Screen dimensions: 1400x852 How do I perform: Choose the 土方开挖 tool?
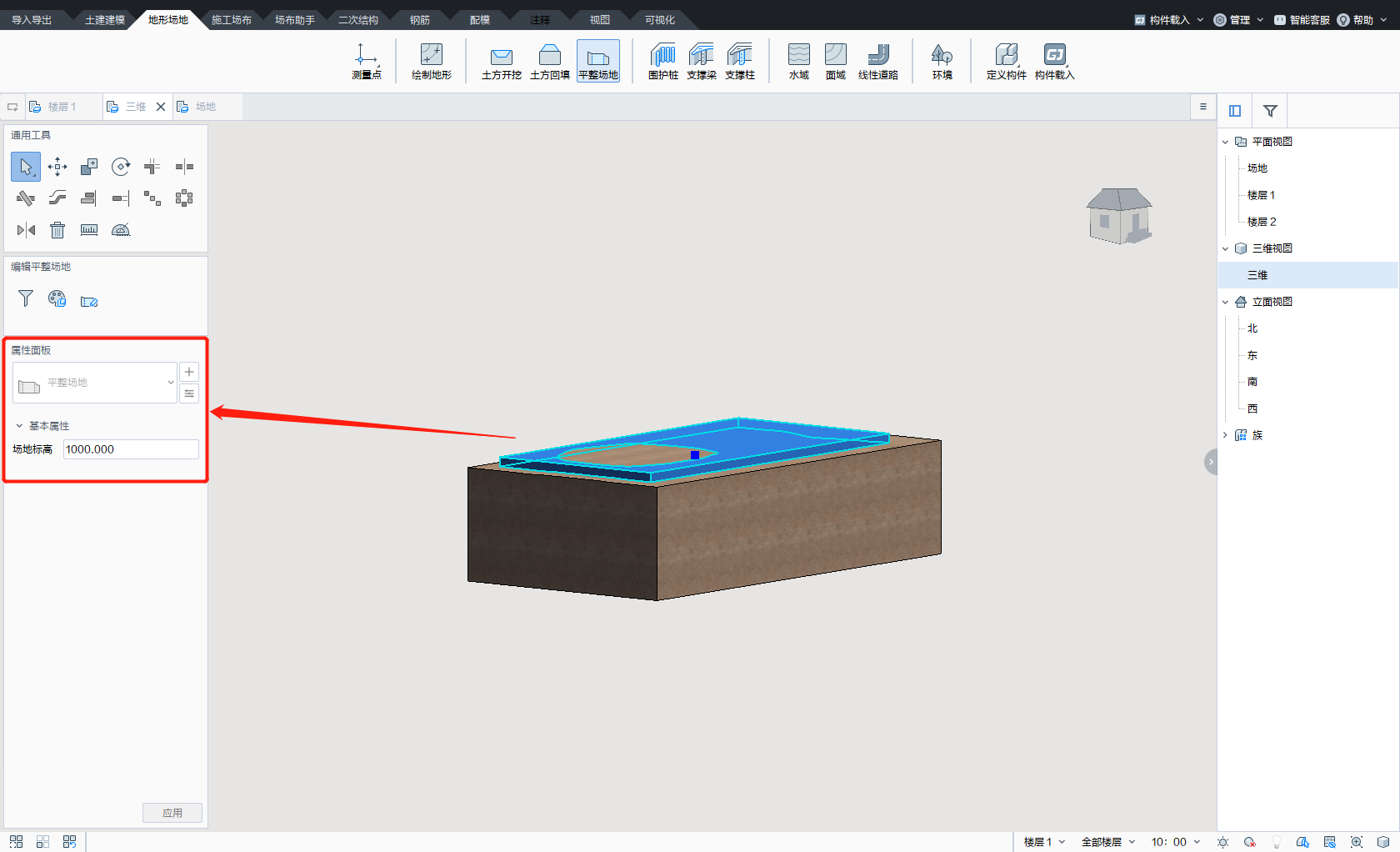tap(502, 61)
